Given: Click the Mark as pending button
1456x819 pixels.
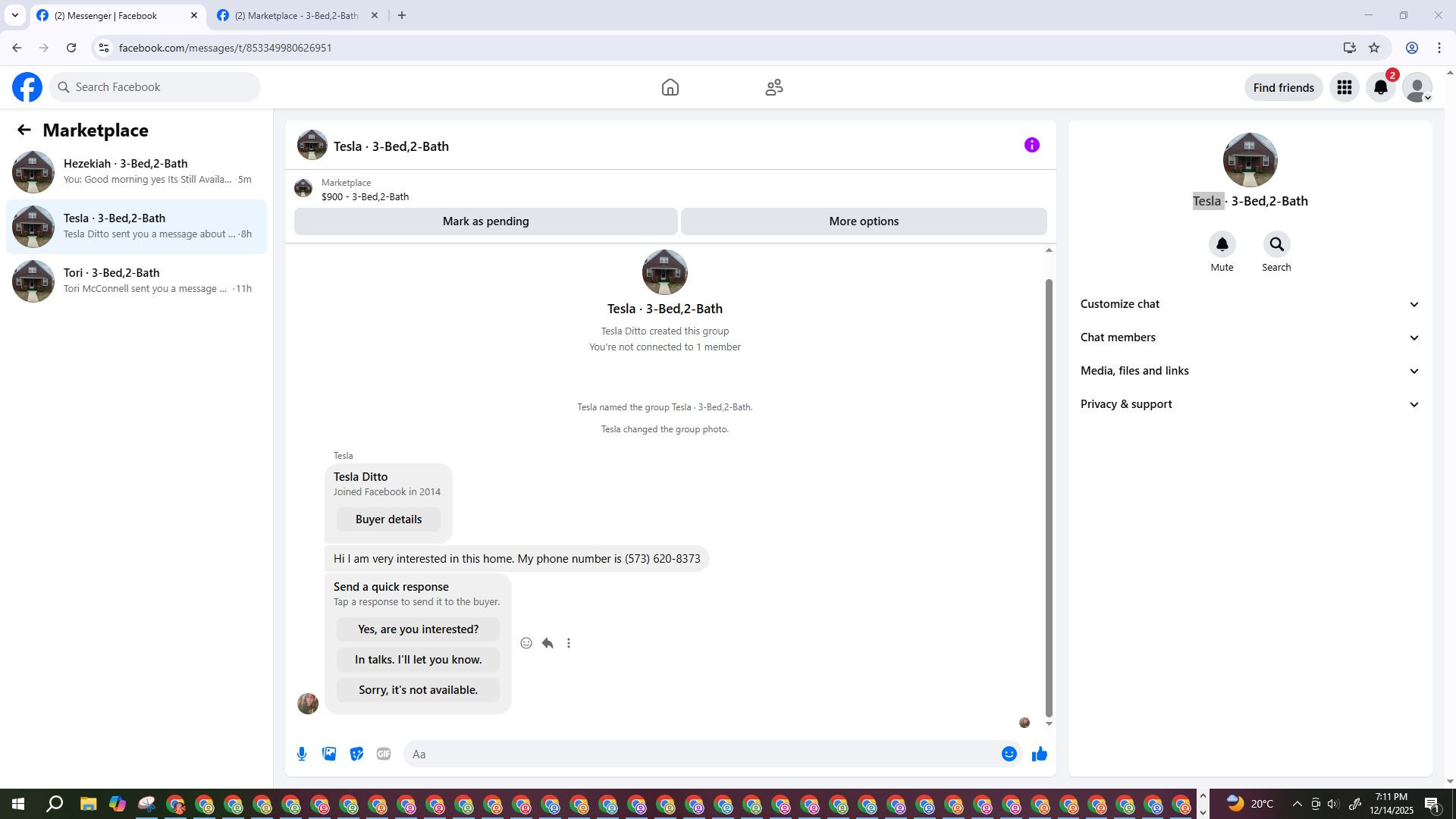Looking at the screenshot, I should [485, 221].
